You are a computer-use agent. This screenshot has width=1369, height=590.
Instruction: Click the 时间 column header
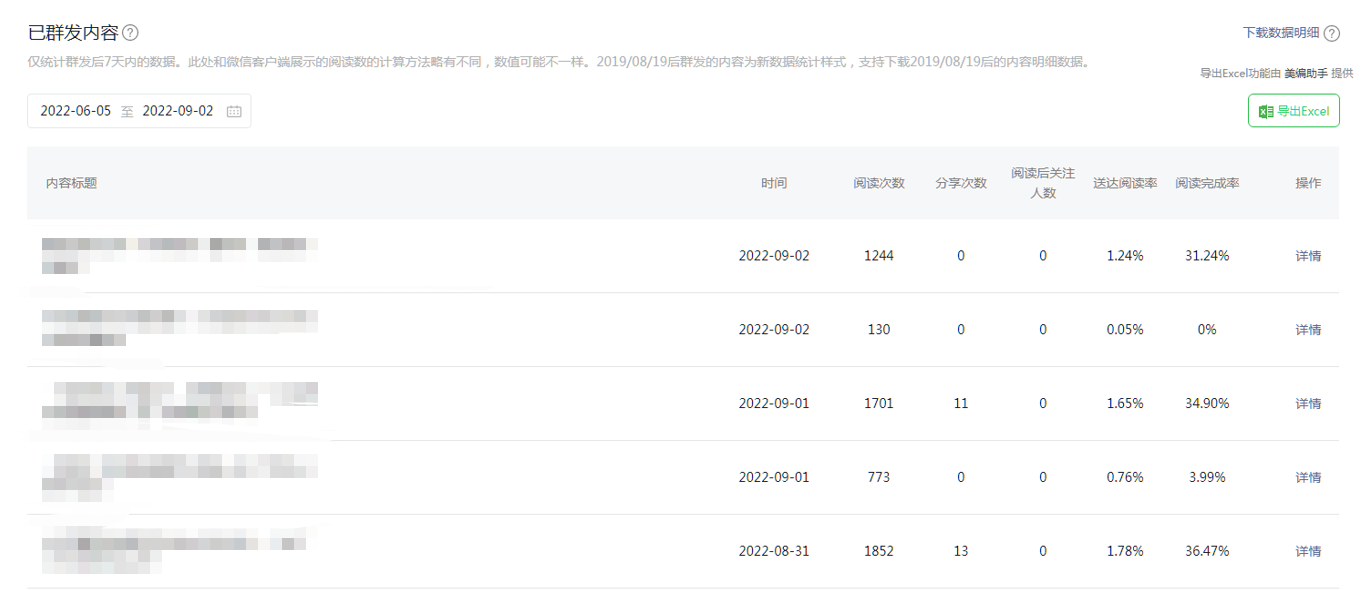(773, 183)
